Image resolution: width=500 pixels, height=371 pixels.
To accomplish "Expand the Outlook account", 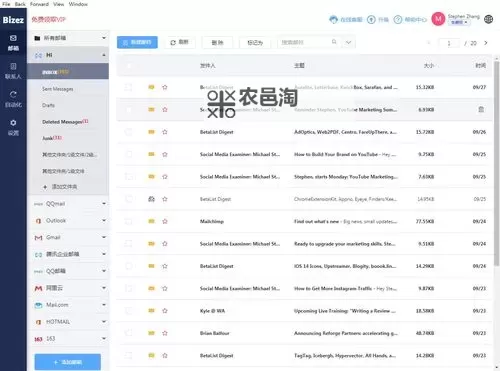I will (x=104, y=220).
